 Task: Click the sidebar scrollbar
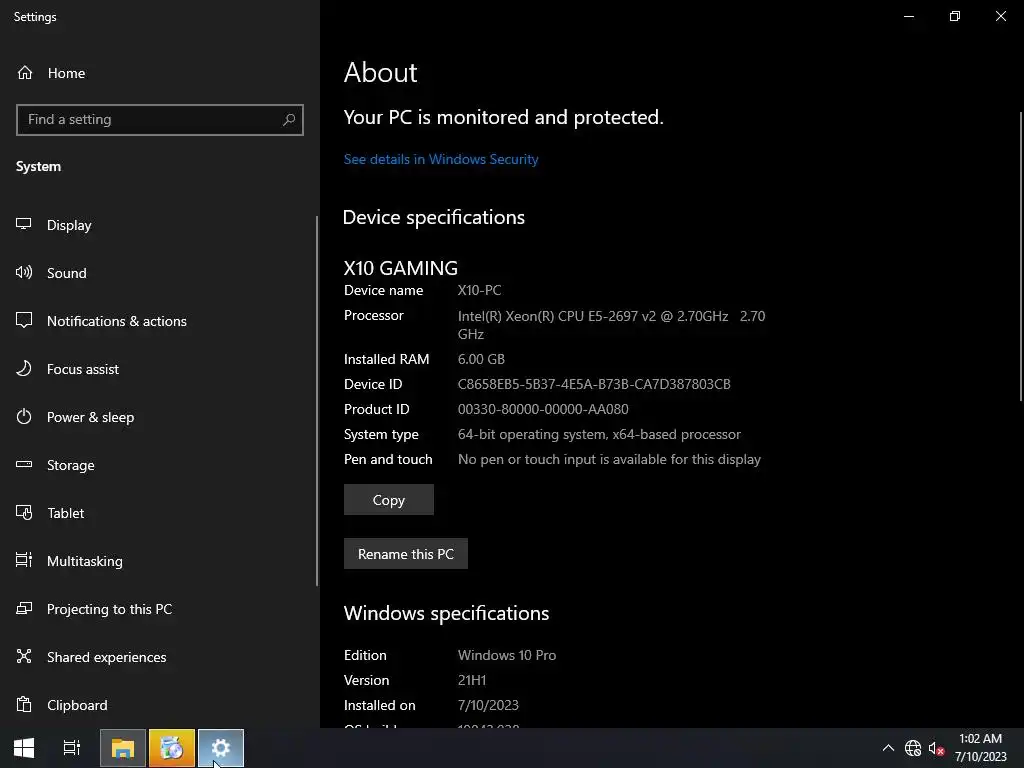click(317, 401)
